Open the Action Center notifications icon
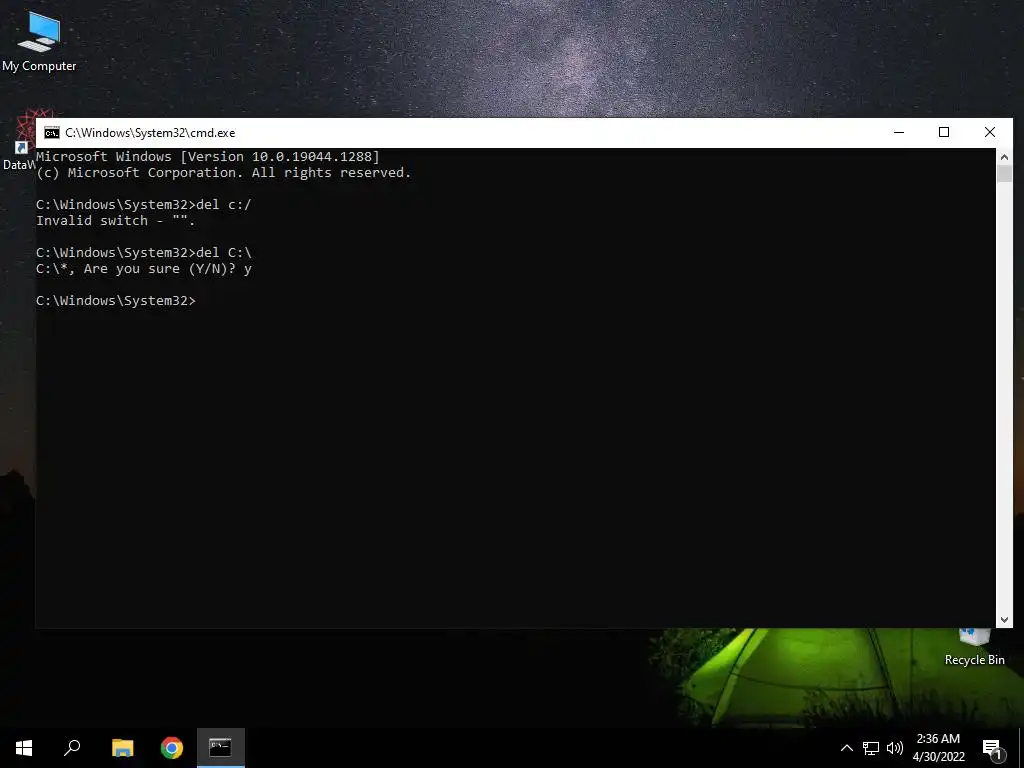Image resolution: width=1024 pixels, height=768 pixels. click(x=992, y=748)
